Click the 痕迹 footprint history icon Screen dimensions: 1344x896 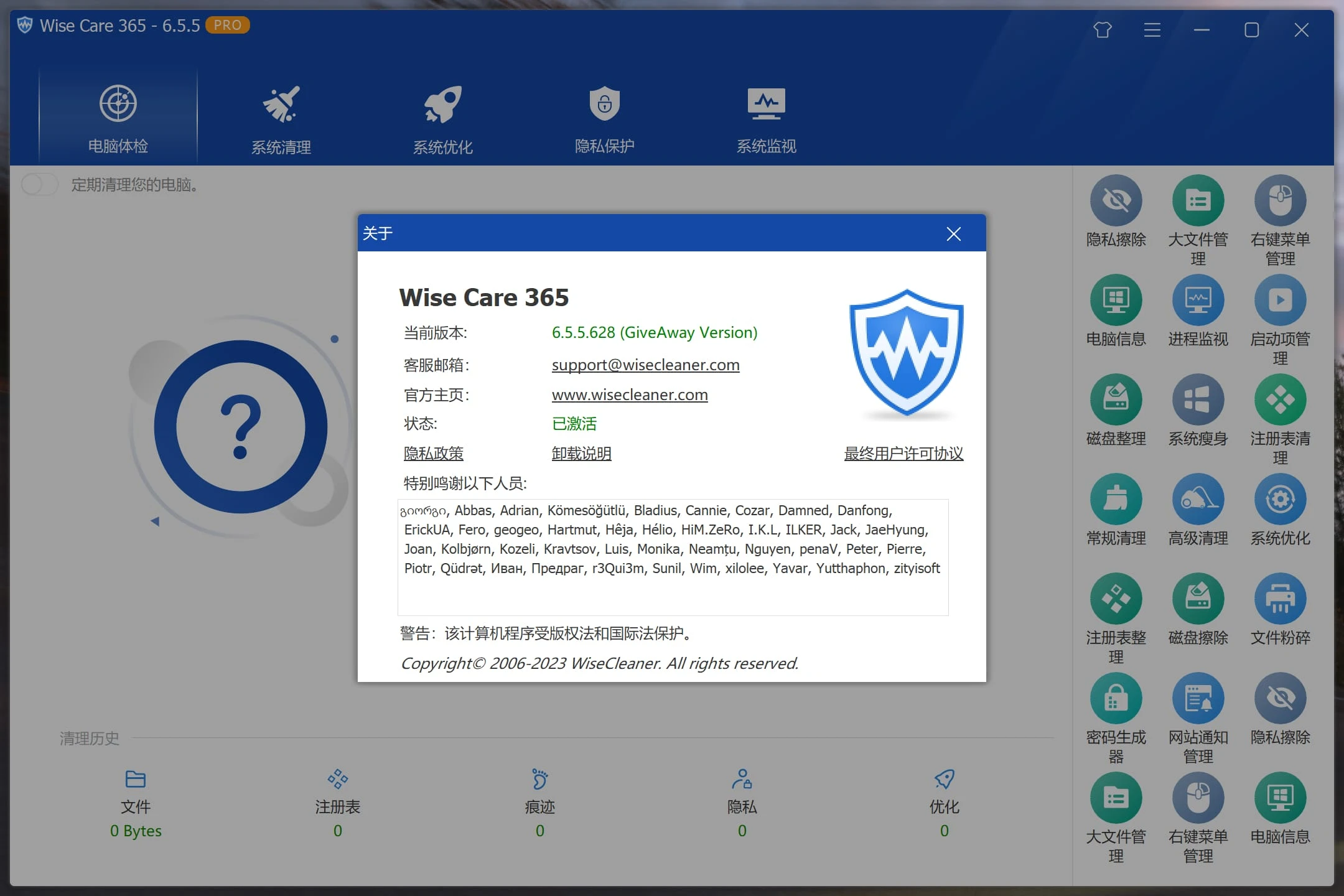[x=539, y=779]
